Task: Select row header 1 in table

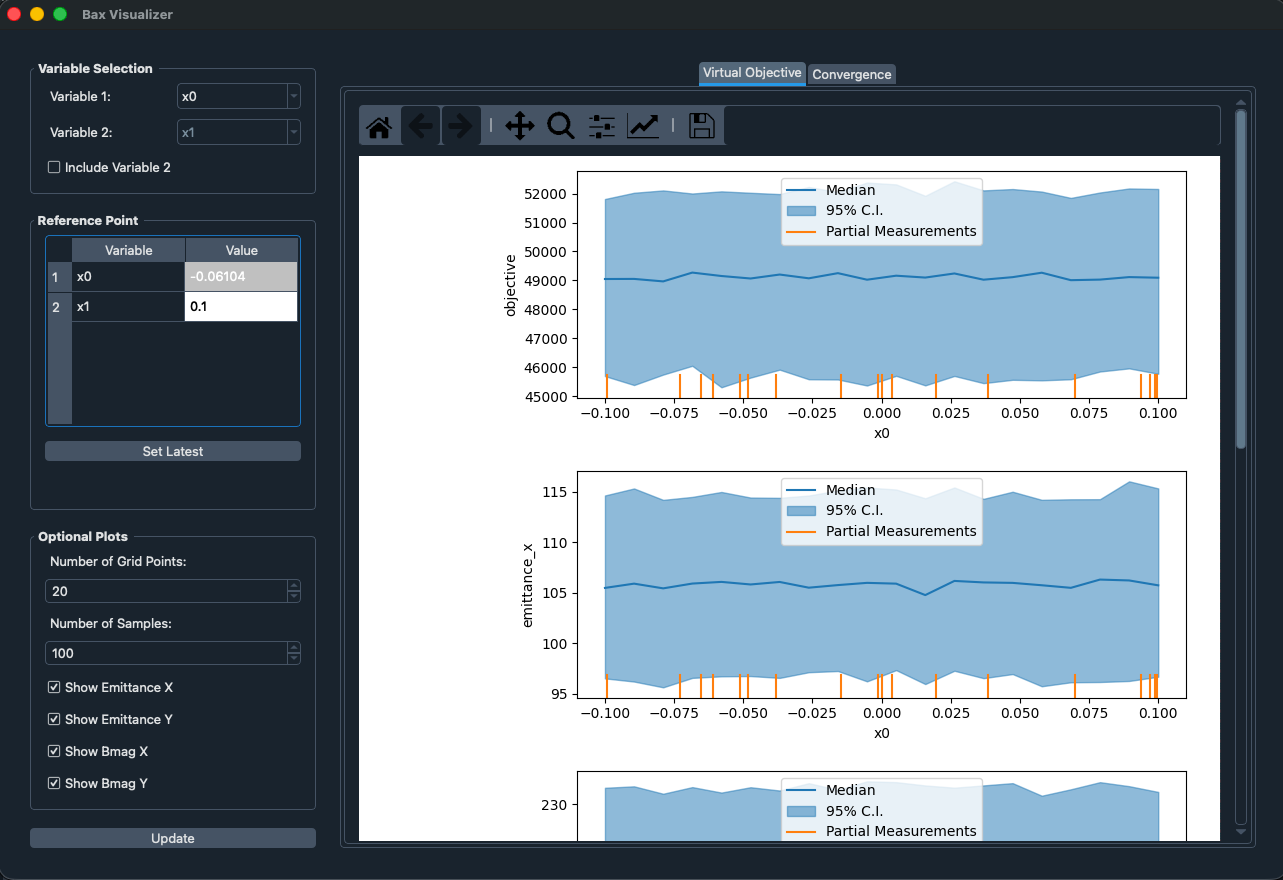Action: coord(59,277)
